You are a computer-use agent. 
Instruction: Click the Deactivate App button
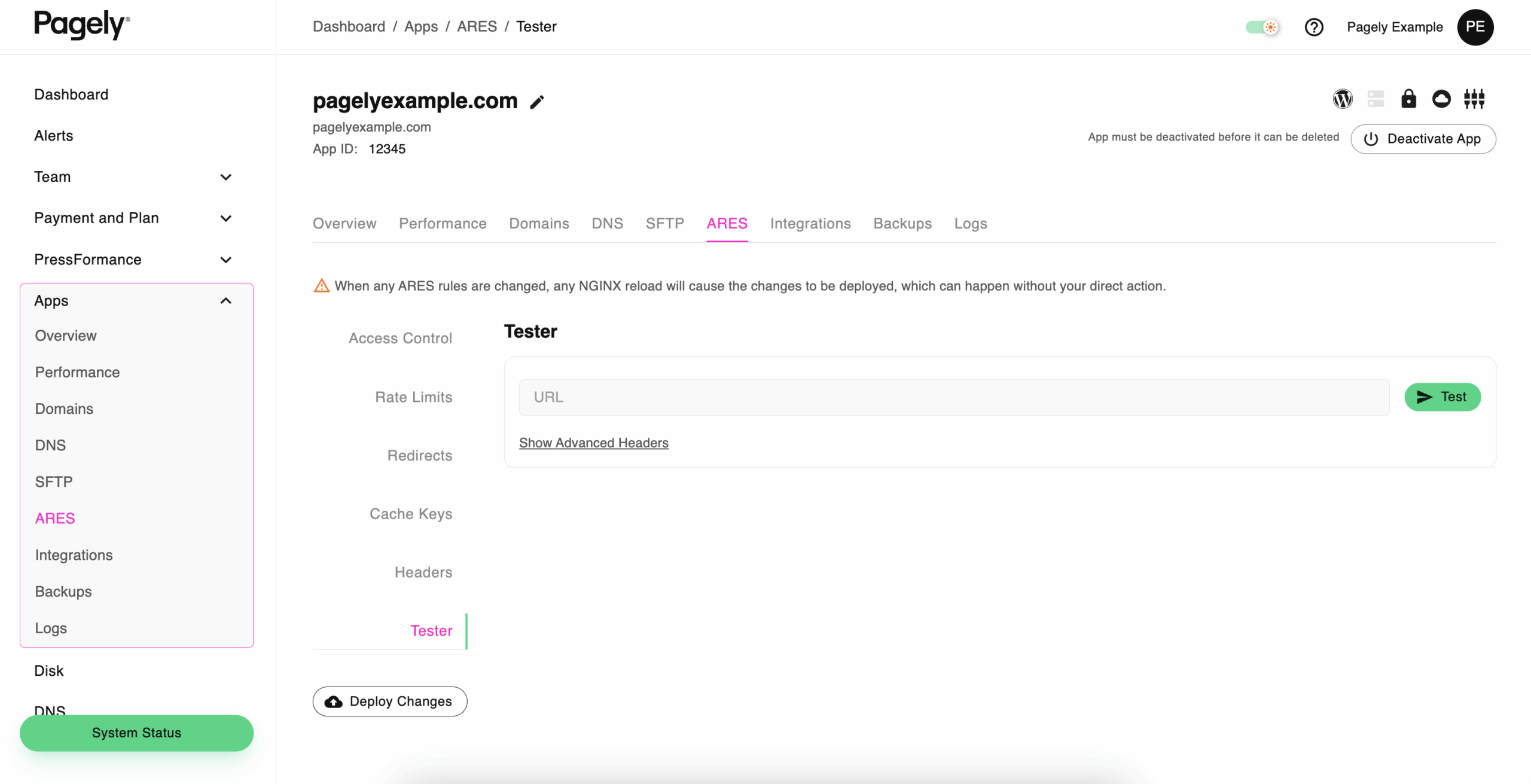pyautogui.click(x=1423, y=139)
